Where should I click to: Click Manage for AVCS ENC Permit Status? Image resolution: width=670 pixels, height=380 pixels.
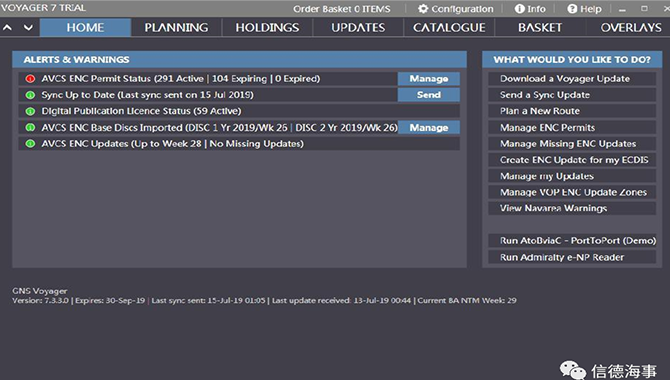pyautogui.click(x=429, y=79)
